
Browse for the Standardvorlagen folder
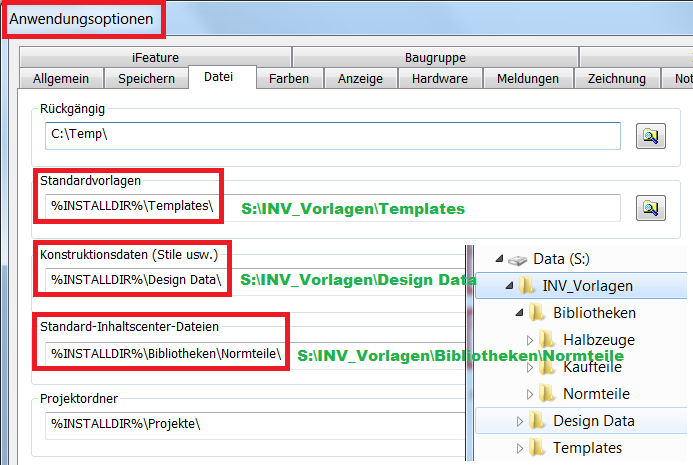point(651,208)
